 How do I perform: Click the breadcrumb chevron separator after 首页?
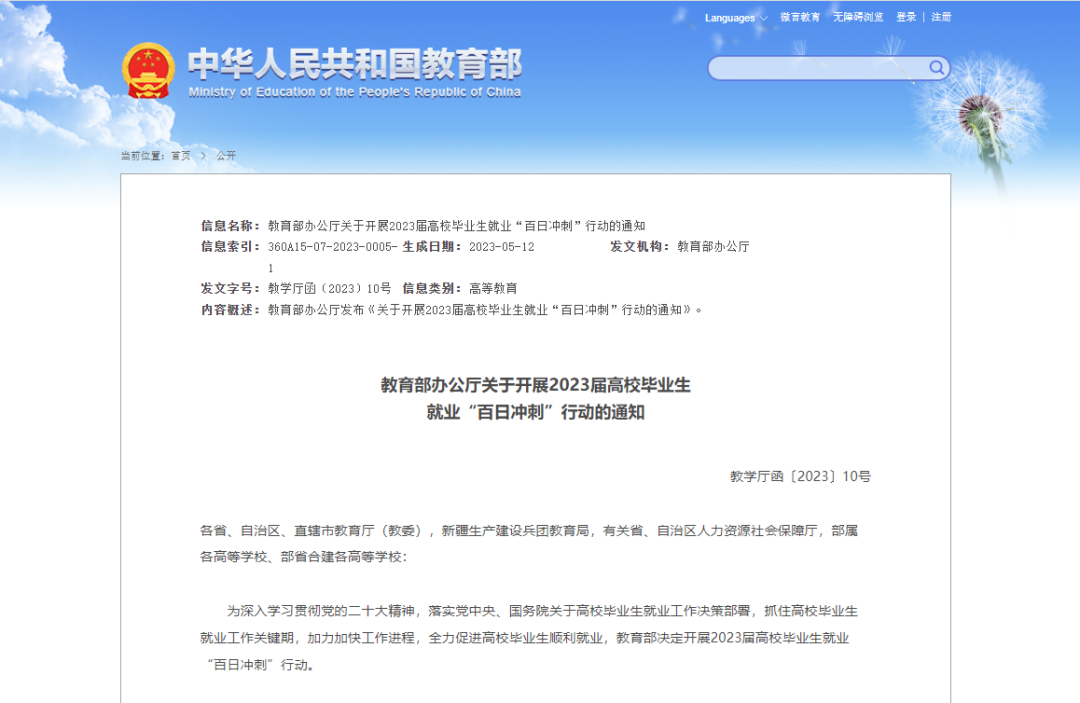pyautogui.click(x=203, y=156)
